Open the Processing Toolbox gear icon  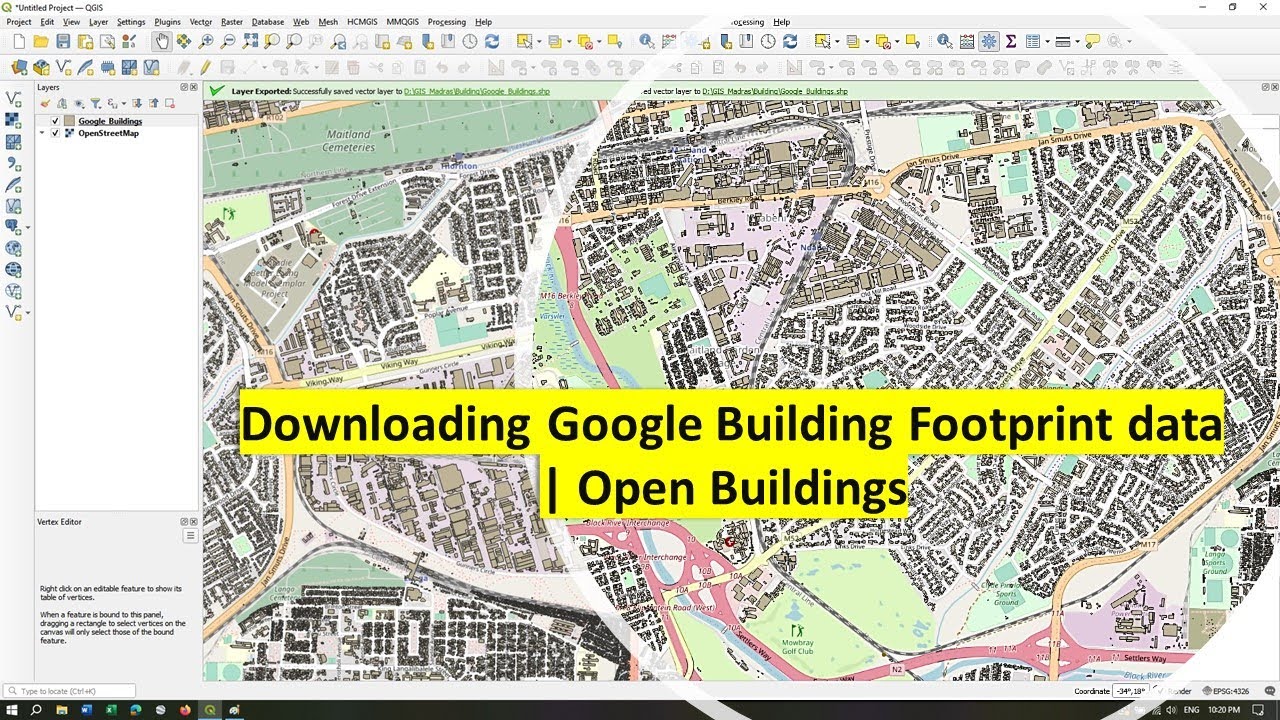989,41
